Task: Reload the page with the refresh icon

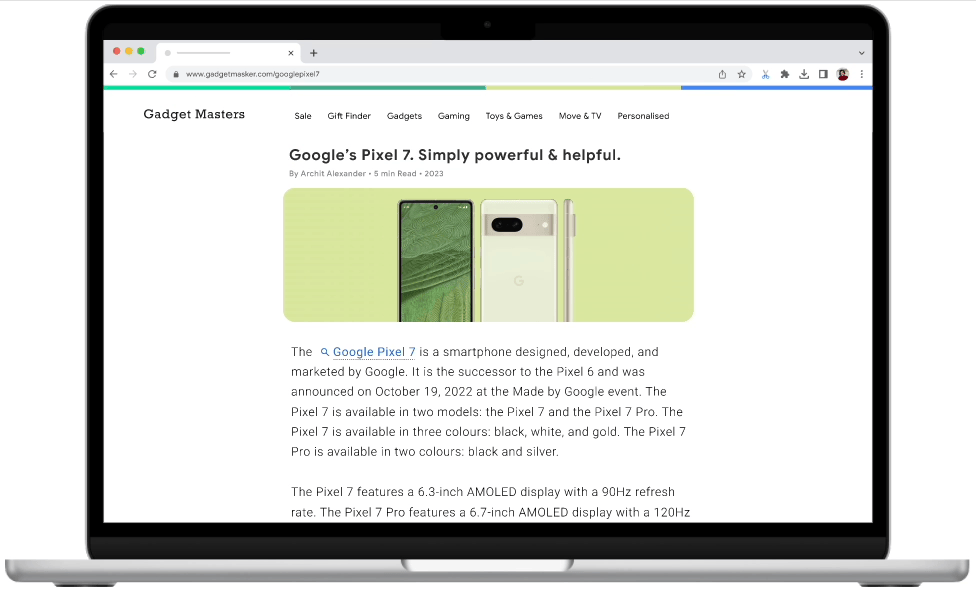Action: click(152, 74)
